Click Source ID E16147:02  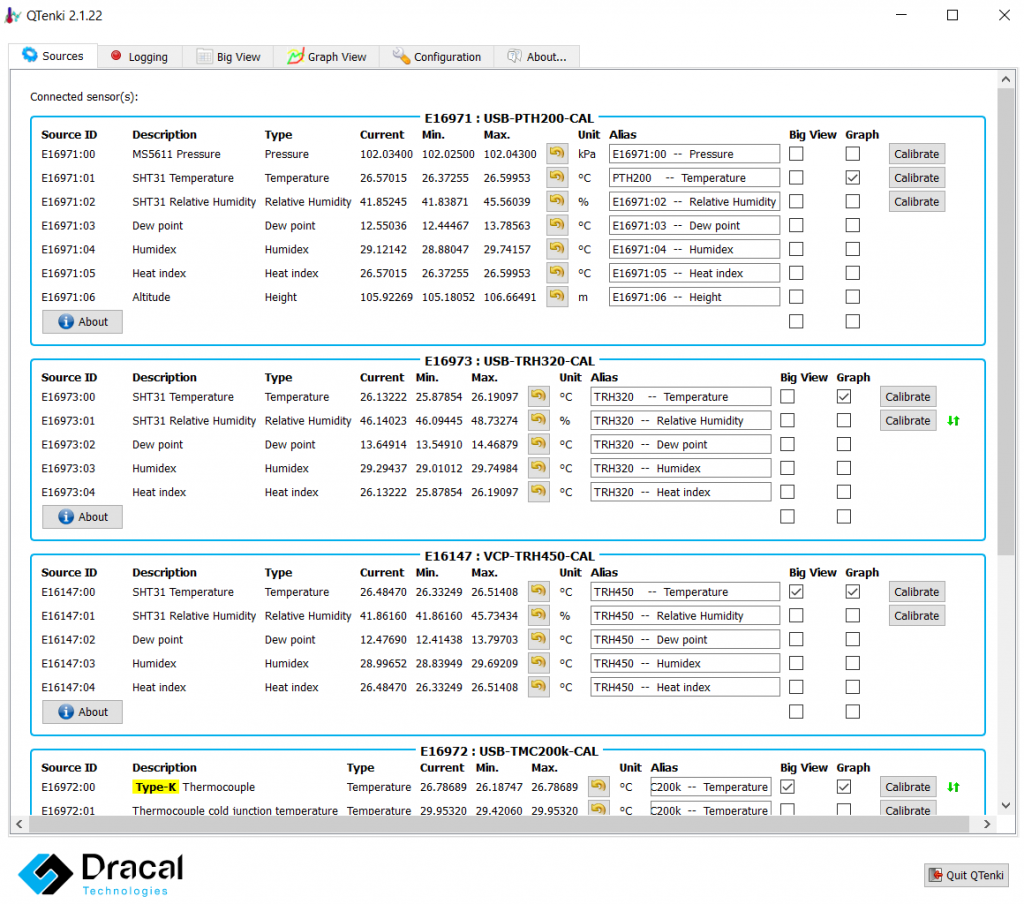[x=68, y=639]
